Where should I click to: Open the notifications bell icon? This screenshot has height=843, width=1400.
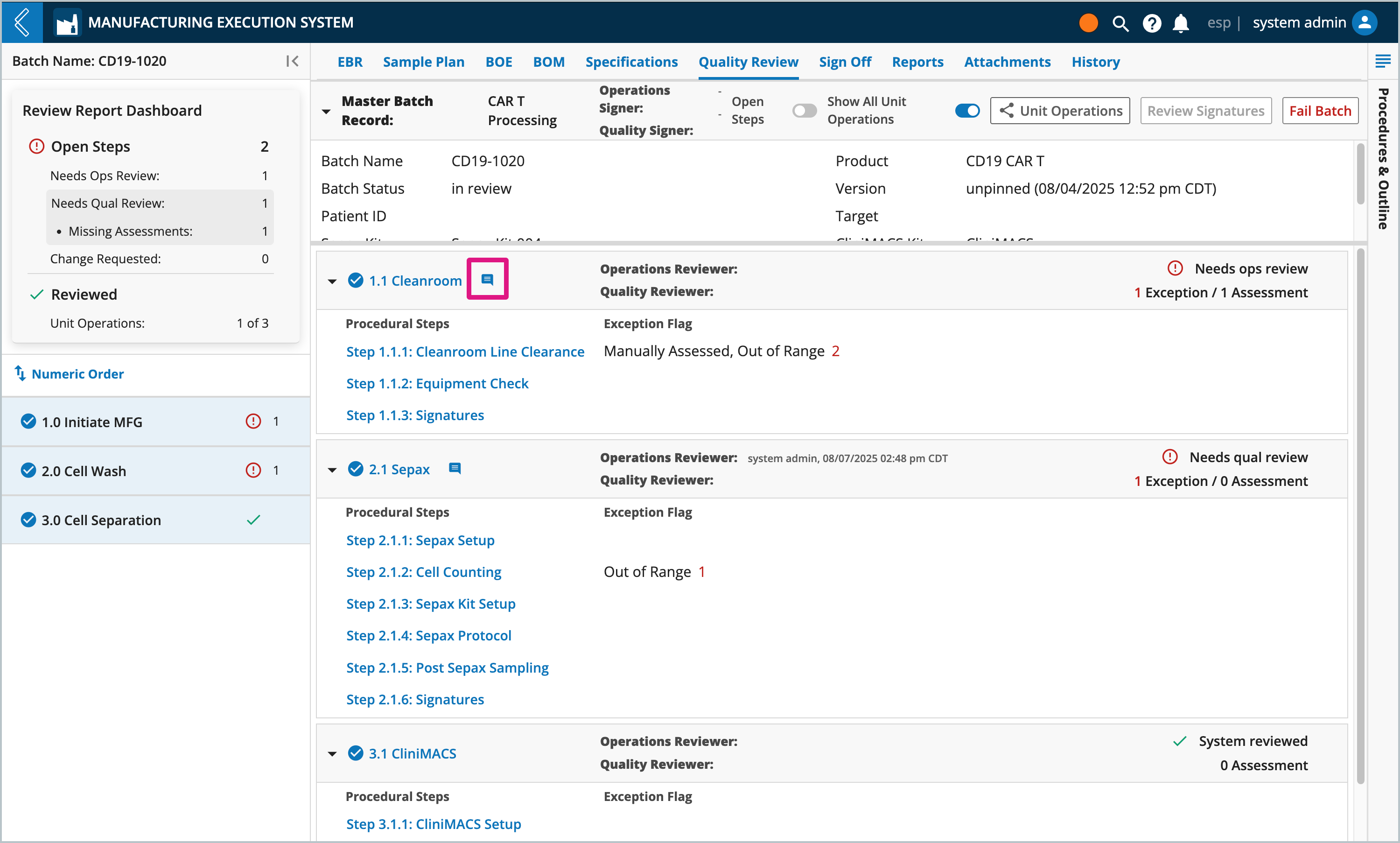tap(1181, 23)
